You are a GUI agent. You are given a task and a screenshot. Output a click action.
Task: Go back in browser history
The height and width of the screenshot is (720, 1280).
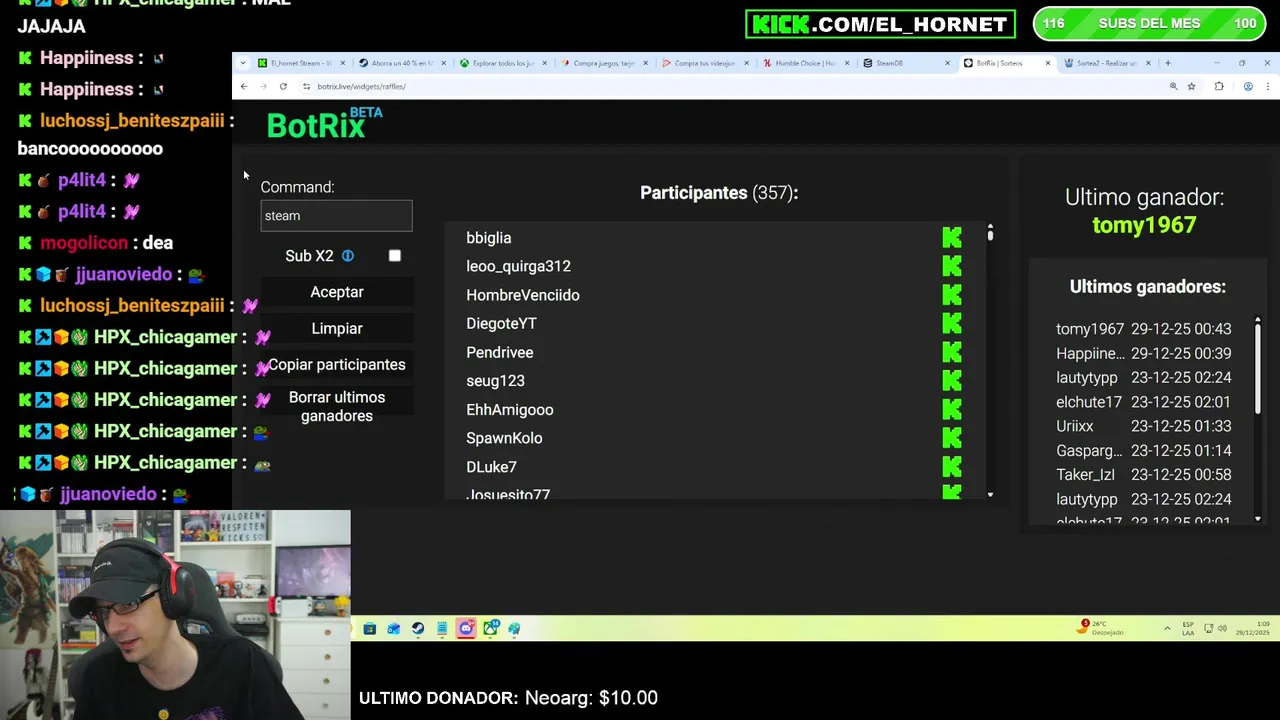point(244,87)
